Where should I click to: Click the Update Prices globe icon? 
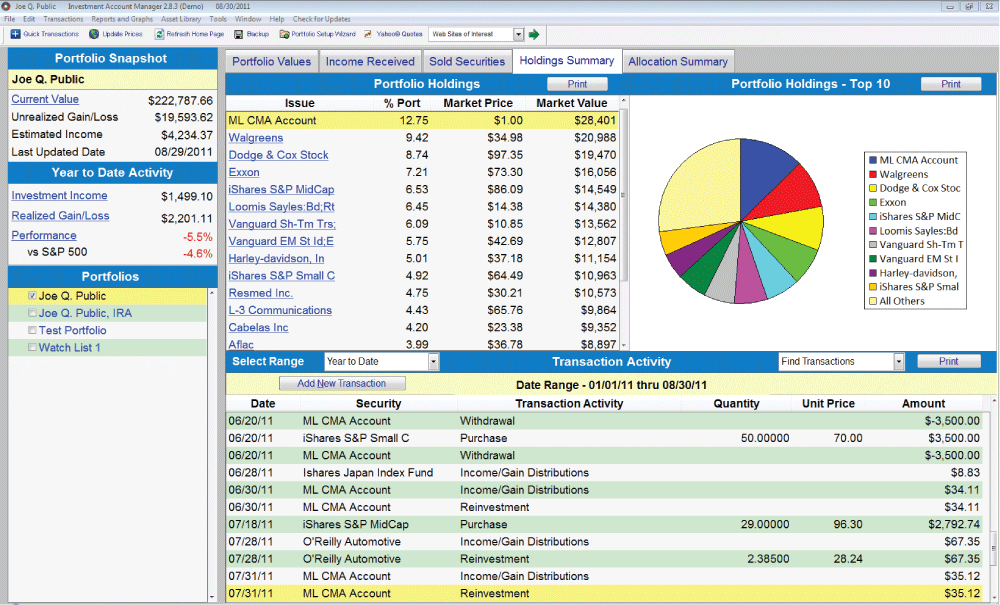click(x=94, y=34)
